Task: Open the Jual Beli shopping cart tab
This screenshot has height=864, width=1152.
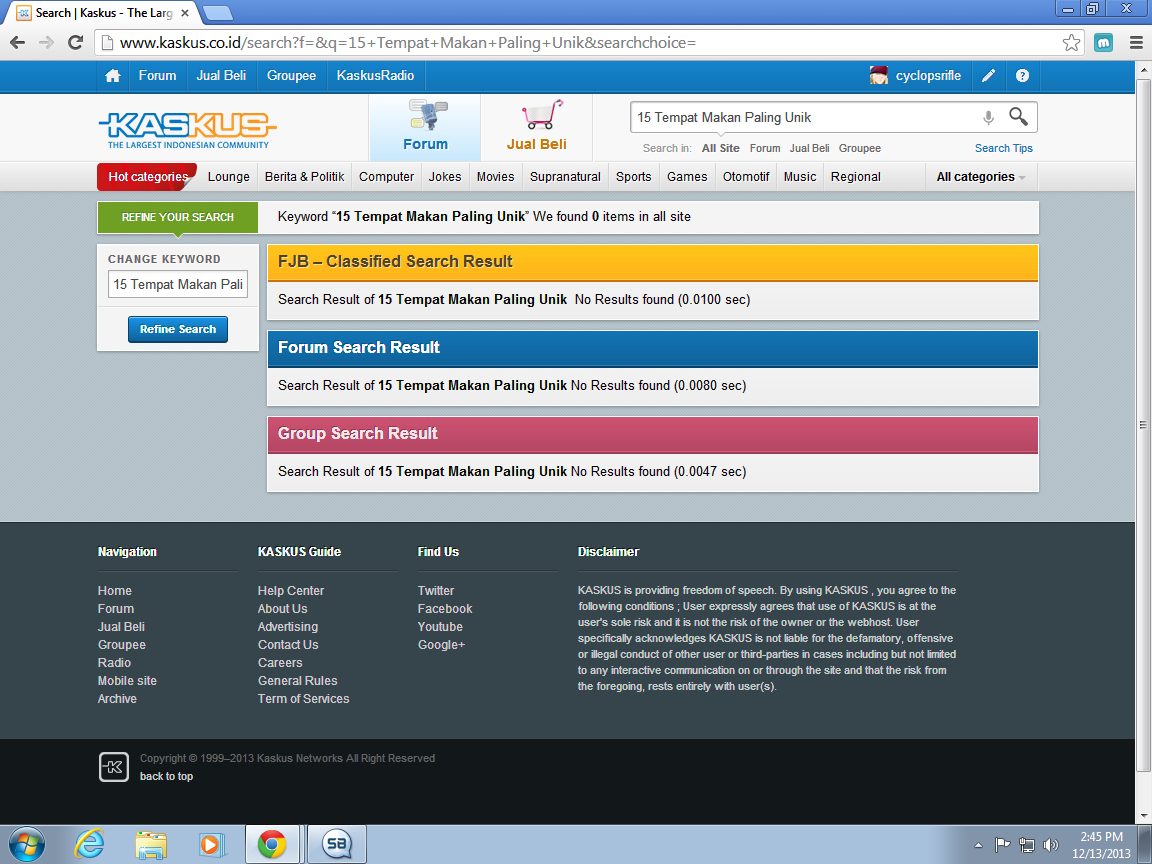Action: pos(536,126)
